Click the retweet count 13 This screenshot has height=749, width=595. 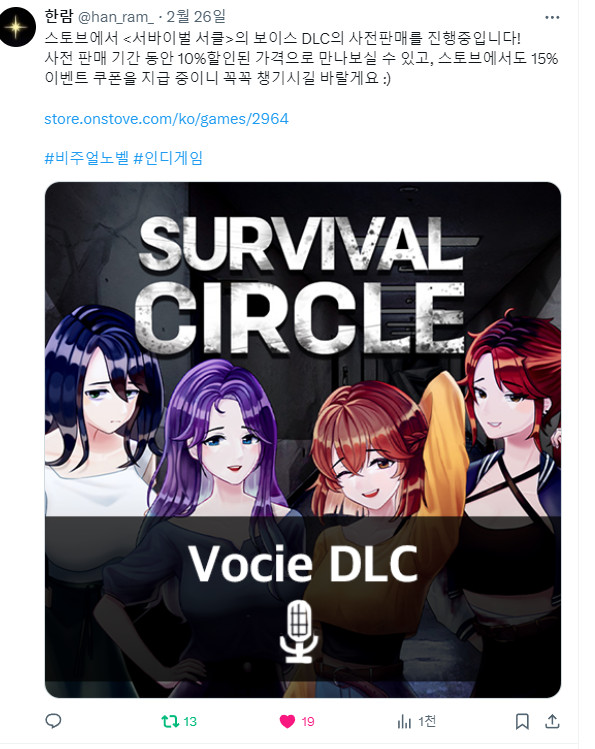coord(190,721)
